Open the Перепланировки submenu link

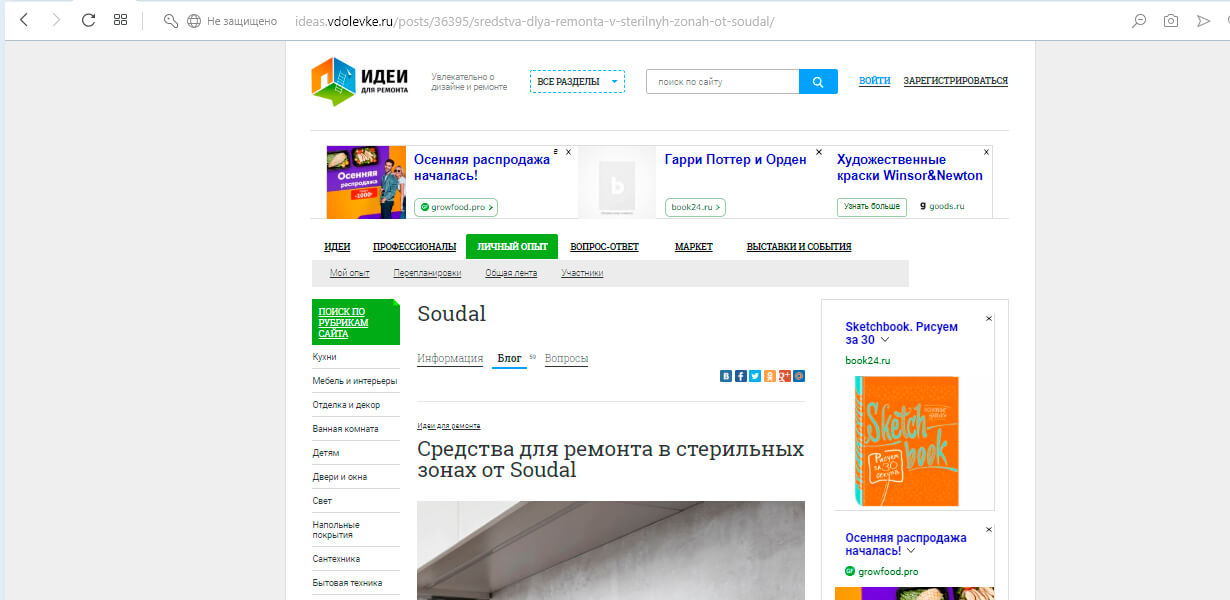(427, 273)
